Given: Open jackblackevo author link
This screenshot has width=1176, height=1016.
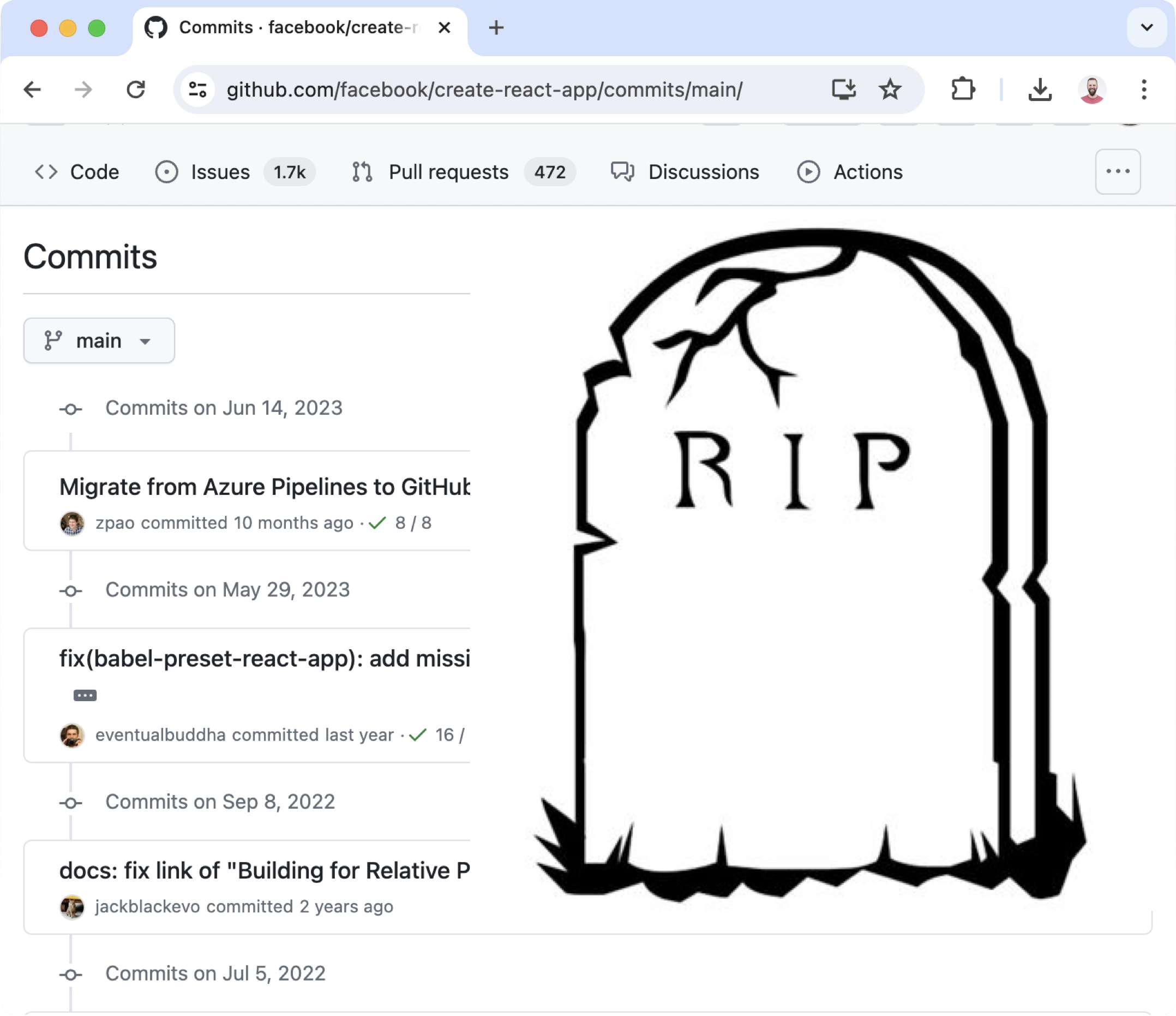Looking at the screenshot, I should (x=148, y=907).
